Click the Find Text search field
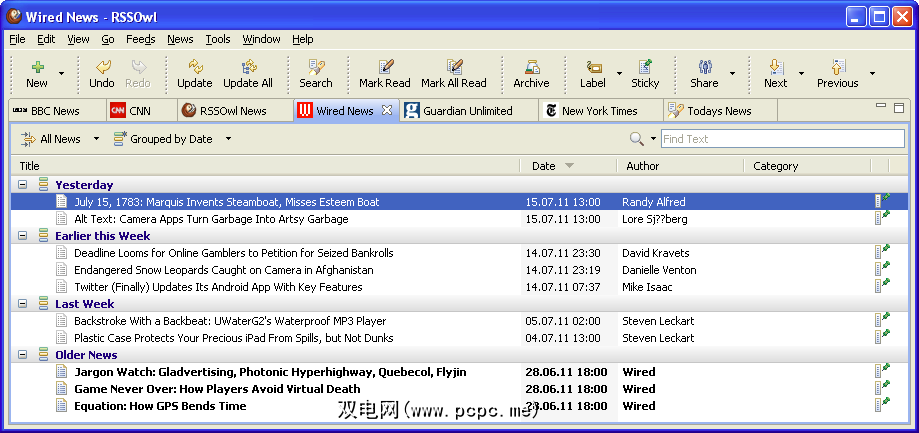 (780, 139)
